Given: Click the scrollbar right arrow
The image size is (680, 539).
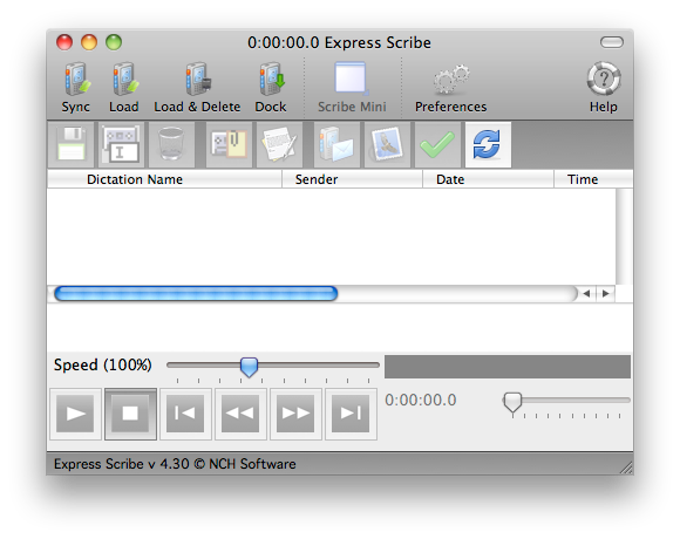Looking at the screenshot, I should click(x=606, y=294).
